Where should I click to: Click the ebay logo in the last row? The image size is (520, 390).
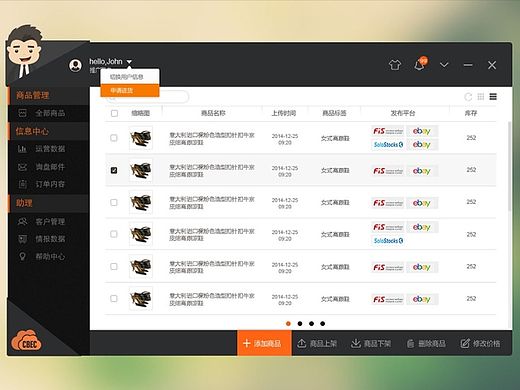[422, 299]
